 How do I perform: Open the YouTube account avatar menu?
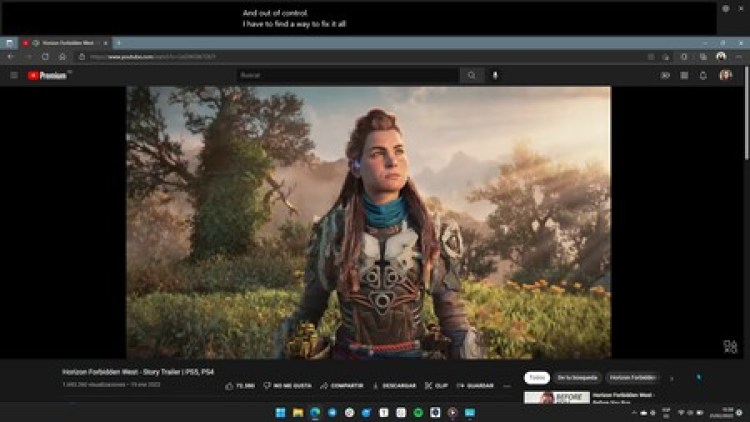[x=726, y=75]
